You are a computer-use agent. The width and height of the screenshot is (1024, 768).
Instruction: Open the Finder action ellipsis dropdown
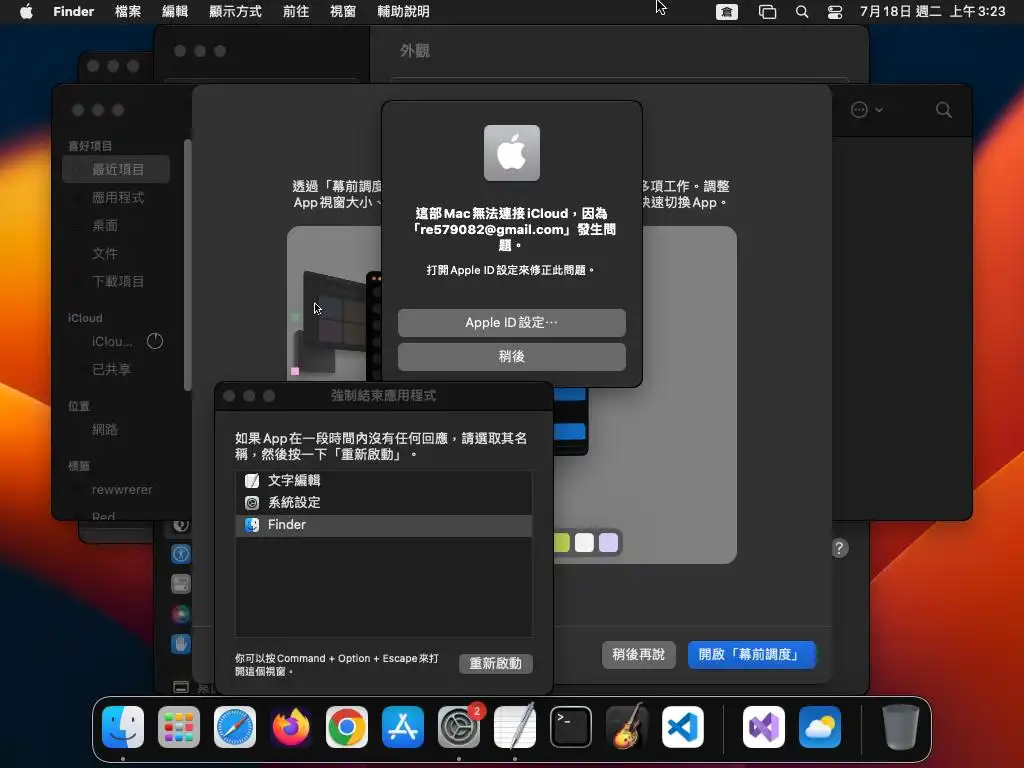pyautogui.click(x=867, y=110)
